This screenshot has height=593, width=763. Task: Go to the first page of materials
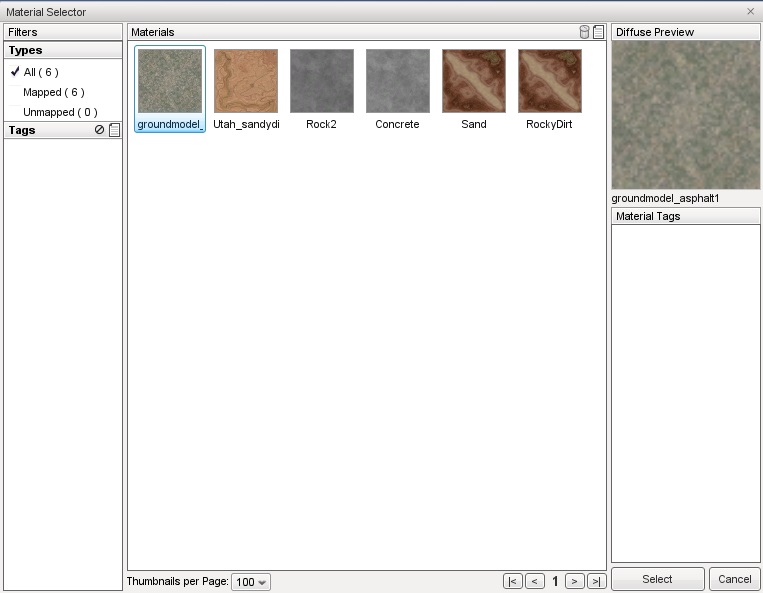point(512,581)
